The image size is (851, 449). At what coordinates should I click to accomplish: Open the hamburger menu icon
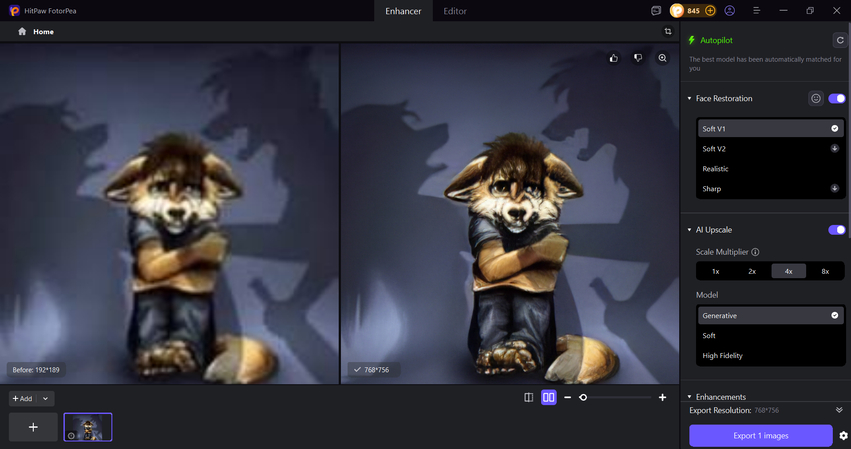pyautogui.click(x=756, y=10)
